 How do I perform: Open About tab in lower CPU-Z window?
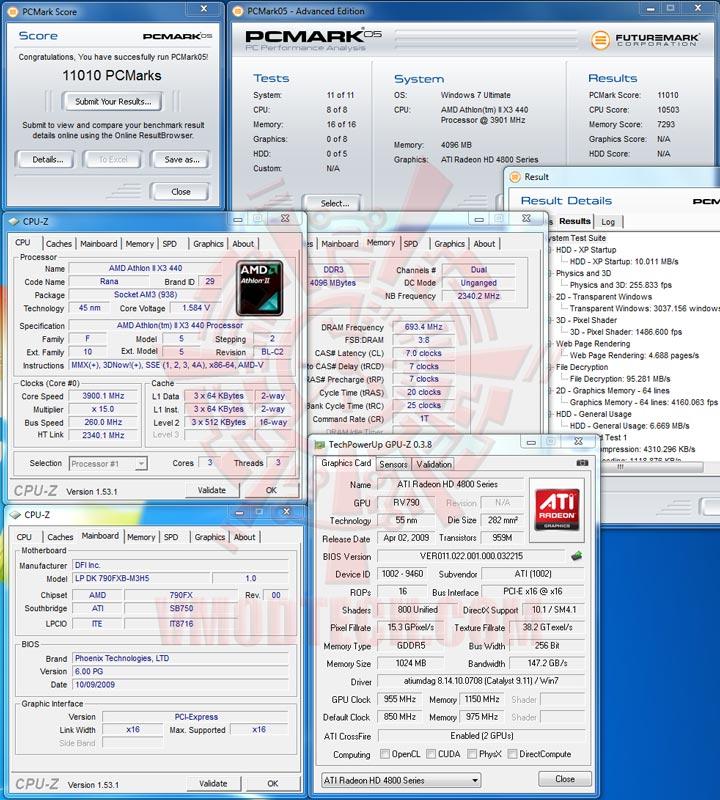pyautogui.click(x=244, y=537)
